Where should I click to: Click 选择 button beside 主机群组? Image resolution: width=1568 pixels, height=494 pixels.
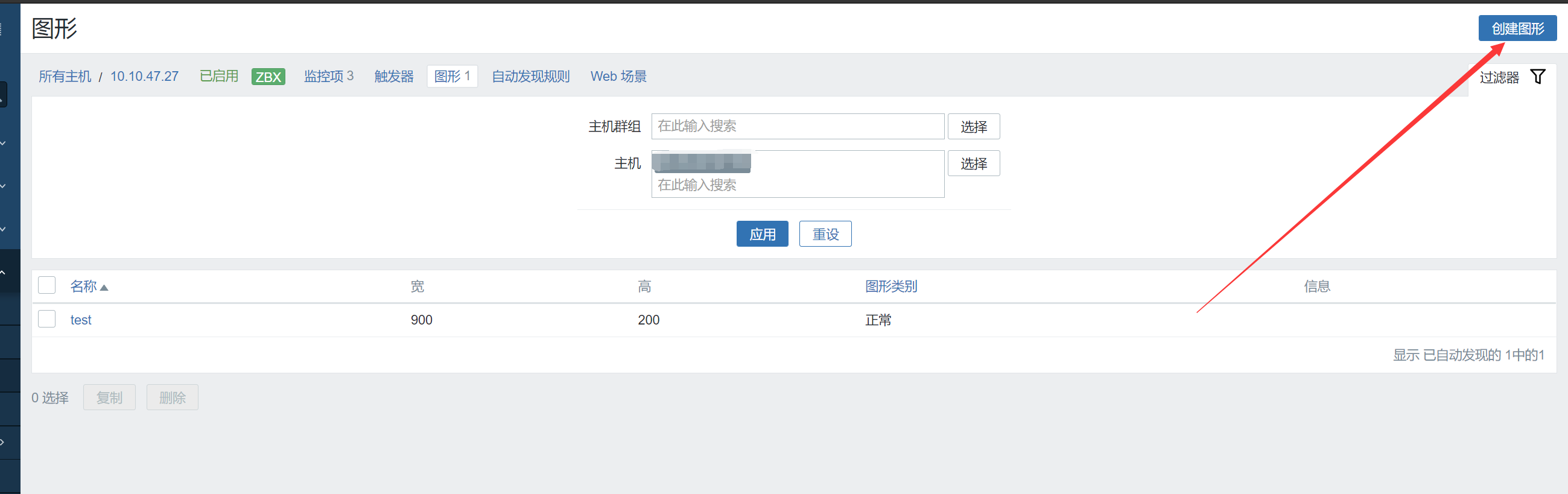tap(973, 127)
